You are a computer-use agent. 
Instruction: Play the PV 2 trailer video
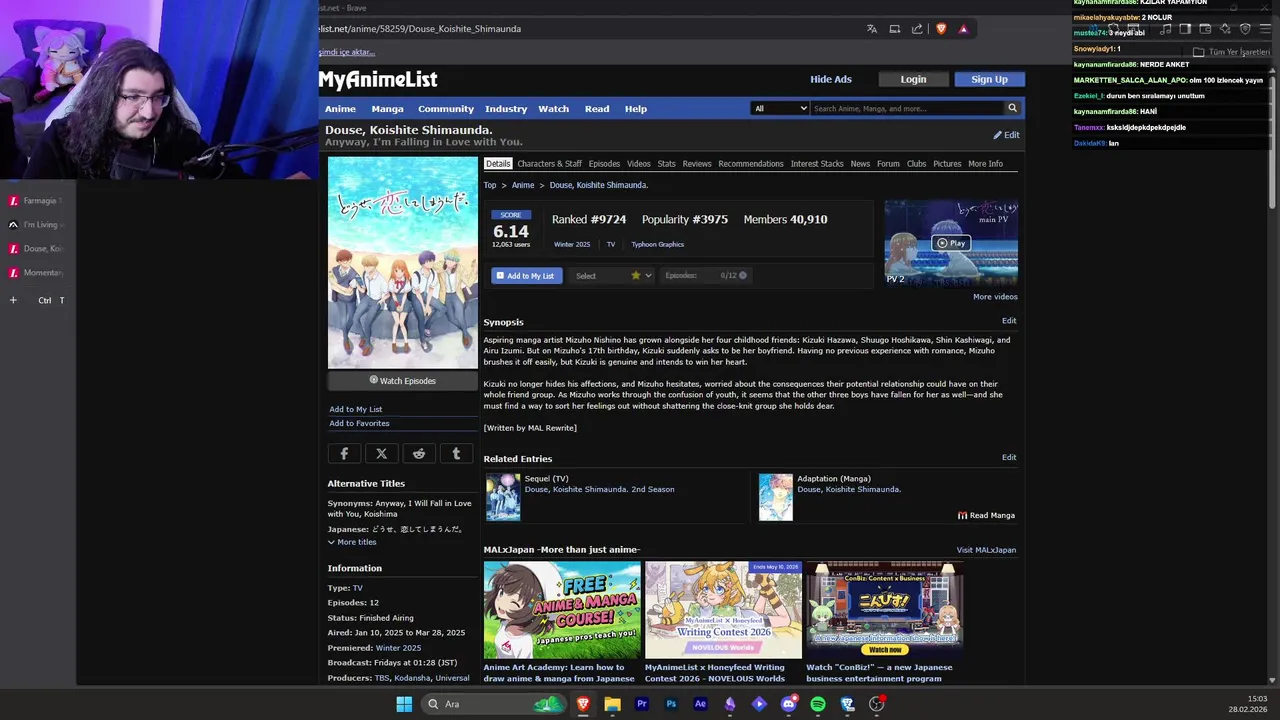click(951, 243)
